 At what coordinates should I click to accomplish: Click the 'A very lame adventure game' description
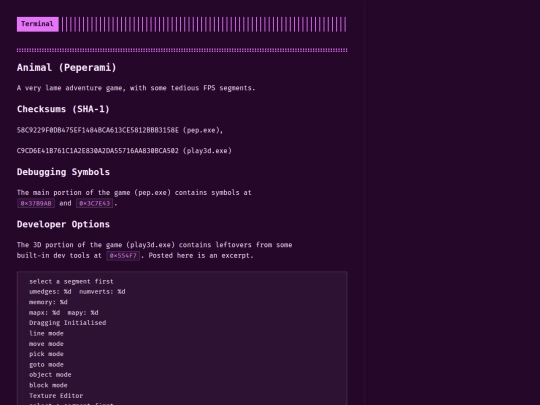tap(136, 88)
